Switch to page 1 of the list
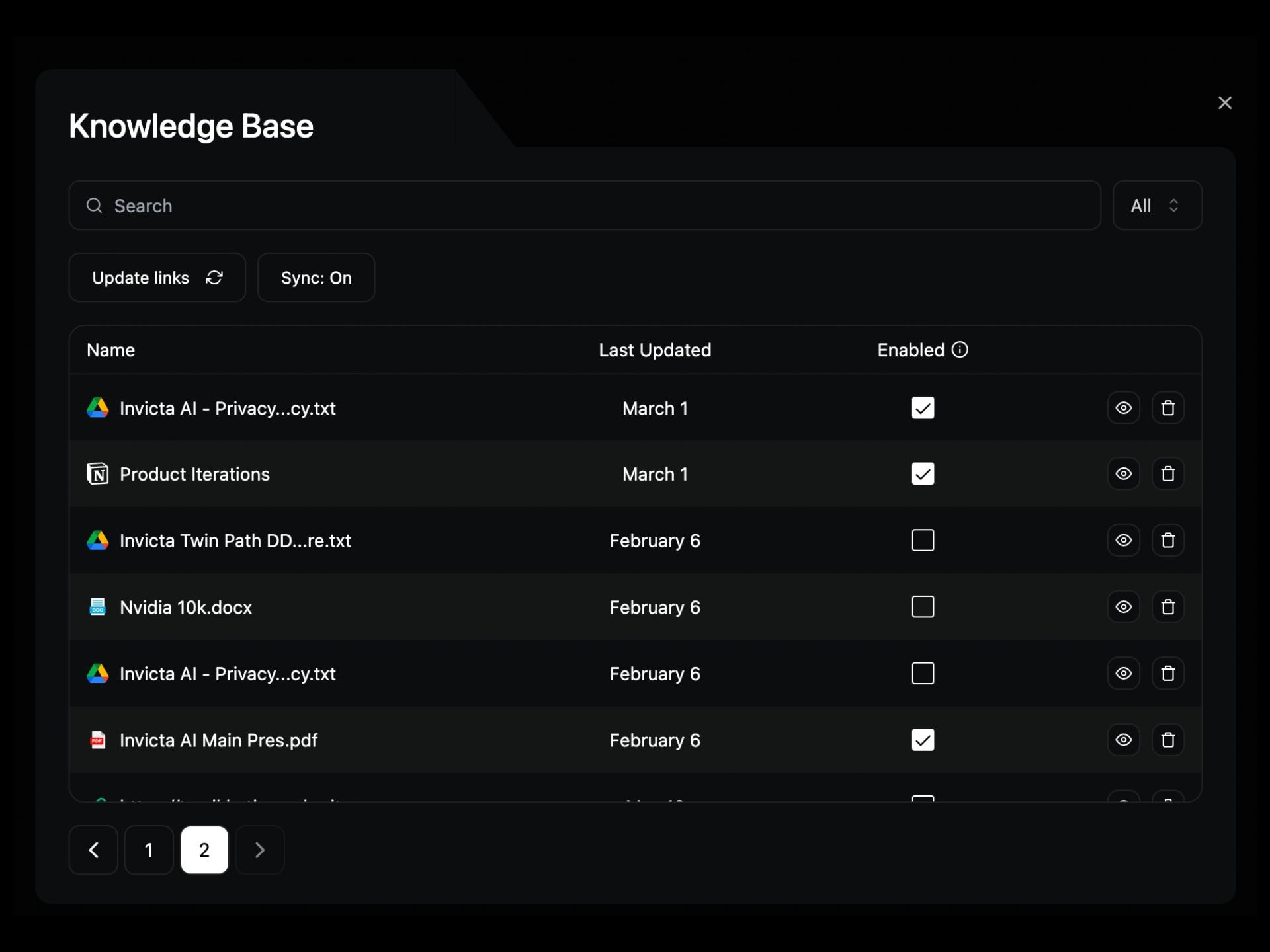This screenshot has width=1270, height=952. [148, 850]
